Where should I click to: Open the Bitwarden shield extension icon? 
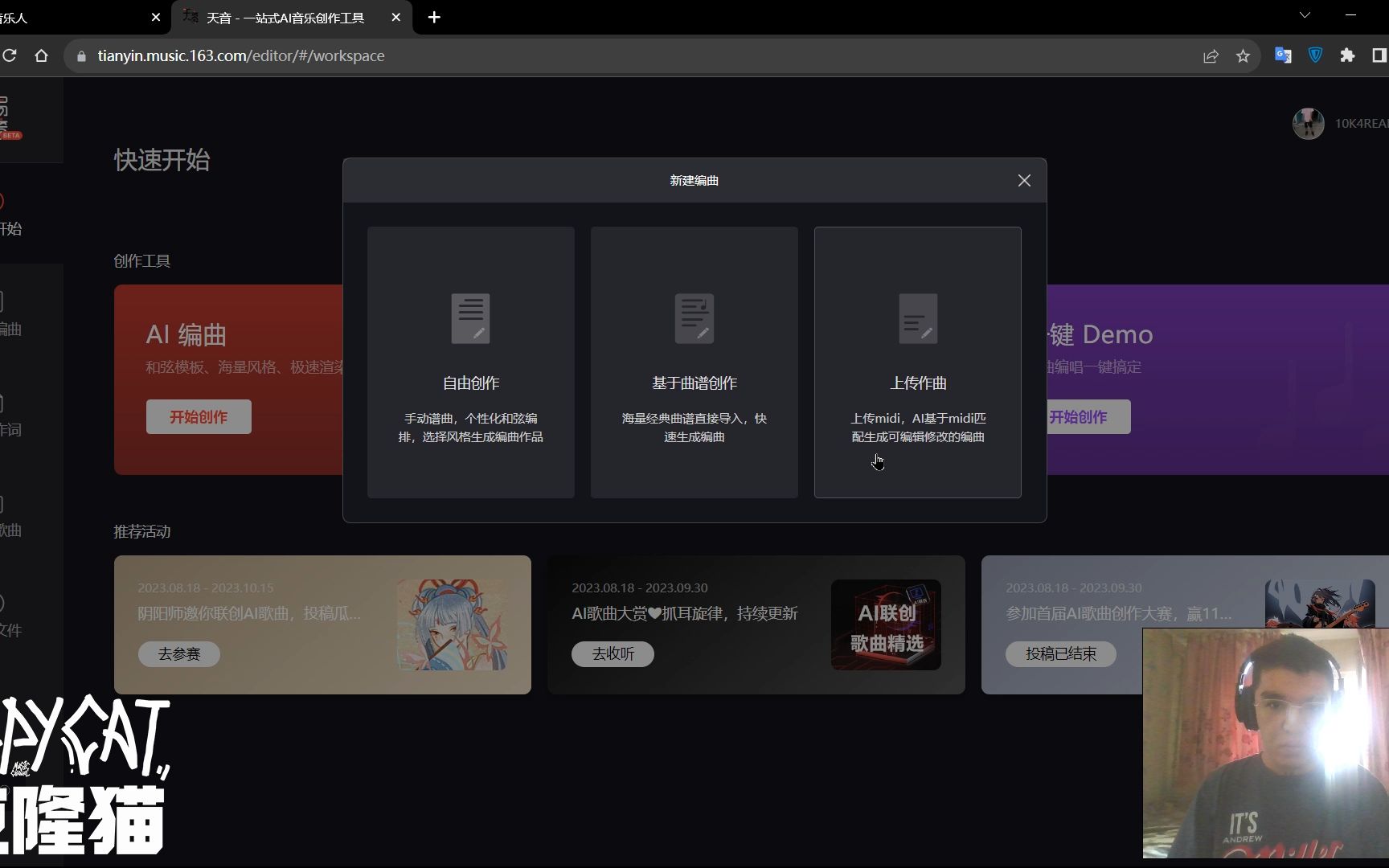(x=1315, y=55)
